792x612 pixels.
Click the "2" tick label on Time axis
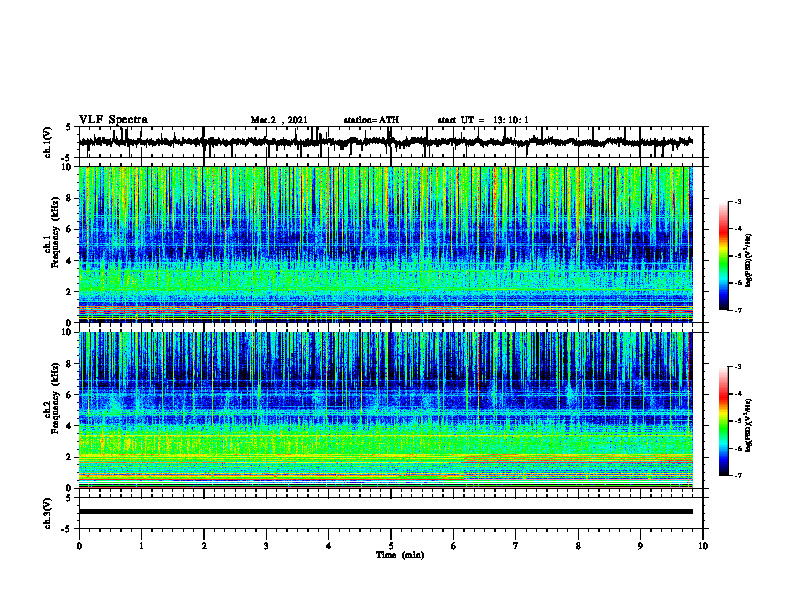pos(204,546)
